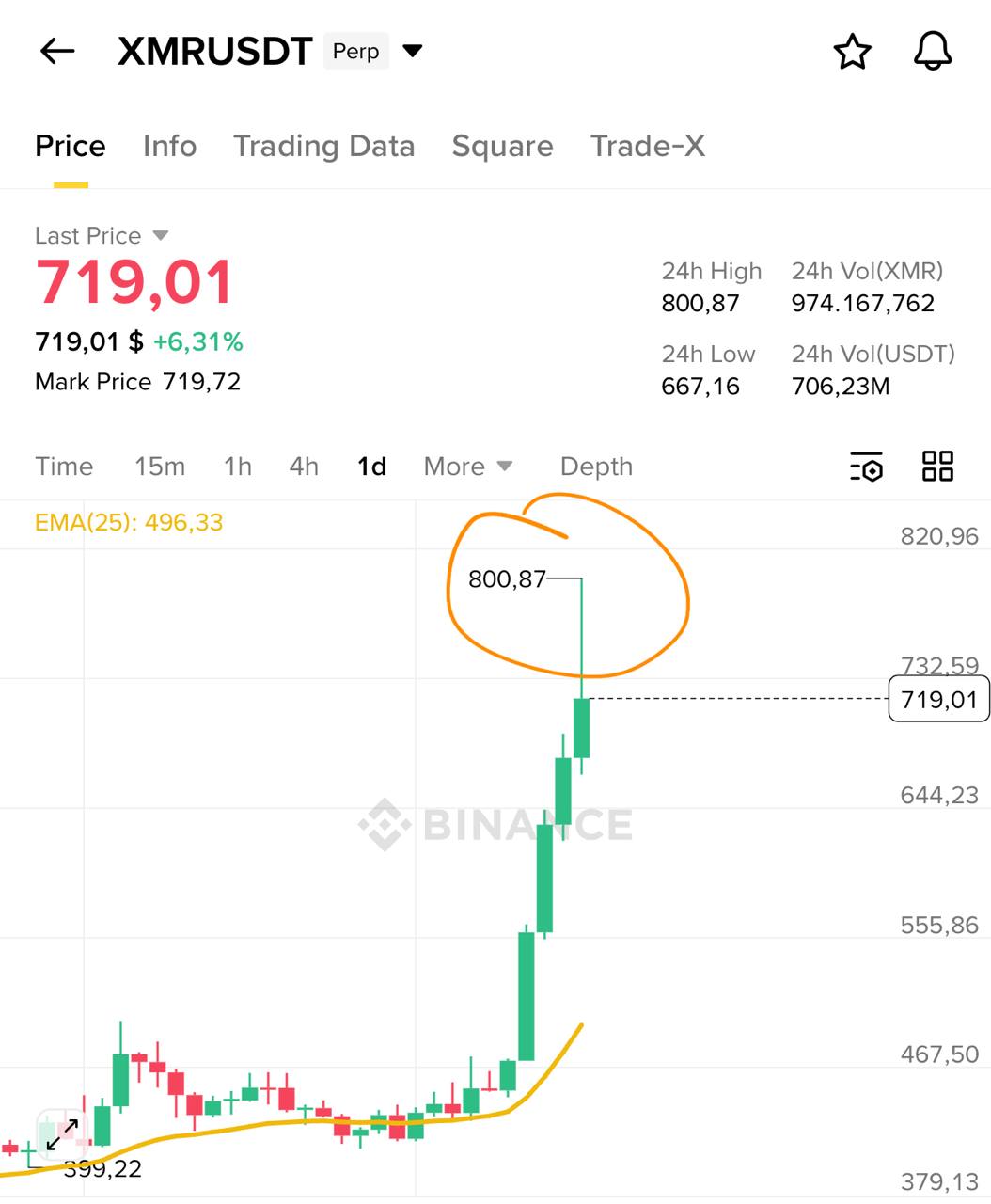Tap the 719,01 current price marker
The image size is (991, 1204).
coord(938,699)
